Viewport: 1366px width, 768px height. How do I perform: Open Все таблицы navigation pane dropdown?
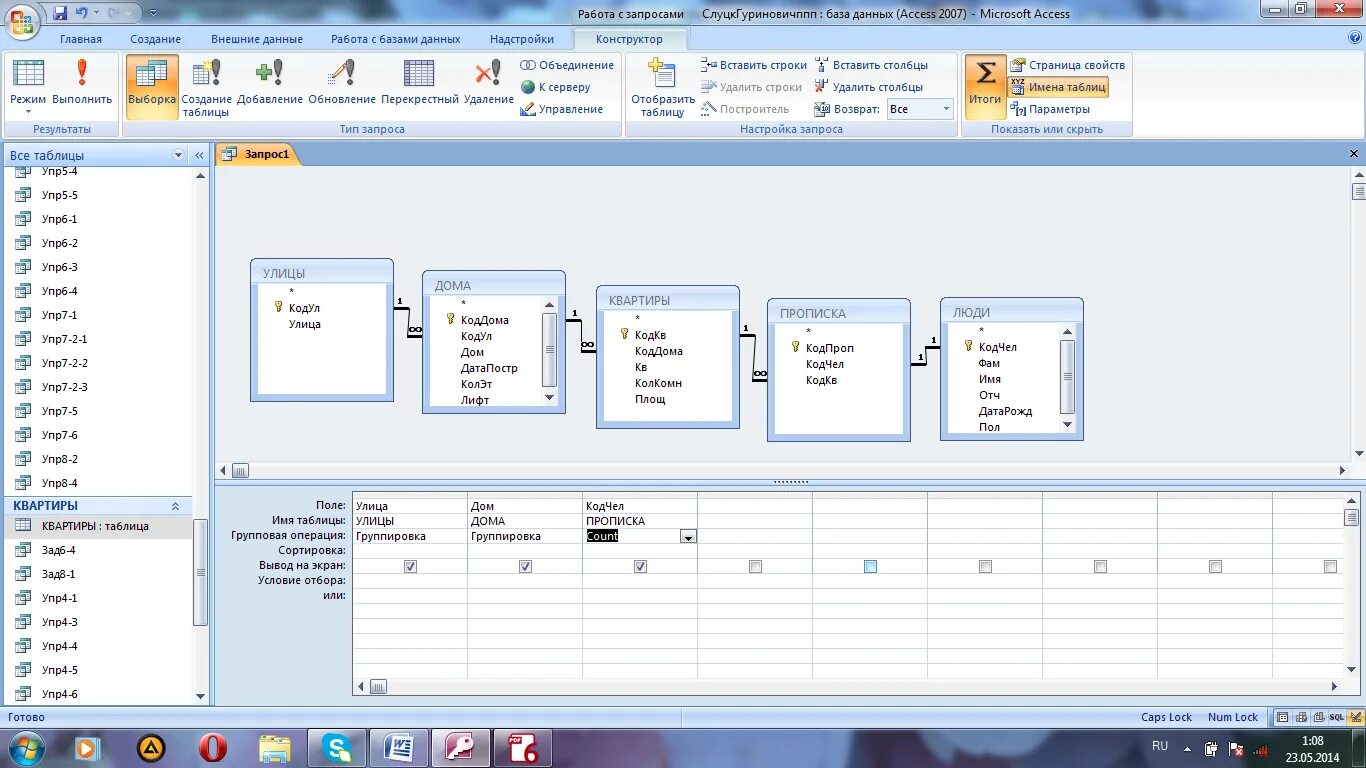(x=179, y=155)
